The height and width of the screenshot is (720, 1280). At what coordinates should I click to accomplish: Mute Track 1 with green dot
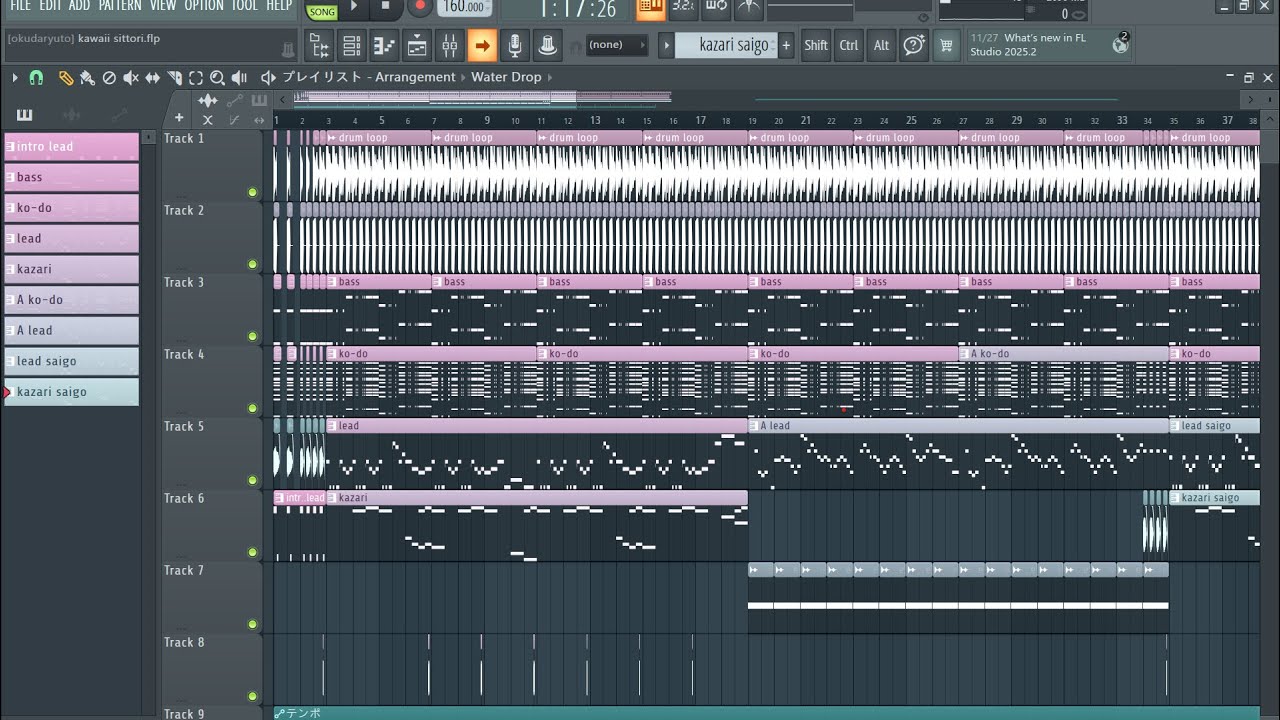pyautogui.click(x=252, y=192)
